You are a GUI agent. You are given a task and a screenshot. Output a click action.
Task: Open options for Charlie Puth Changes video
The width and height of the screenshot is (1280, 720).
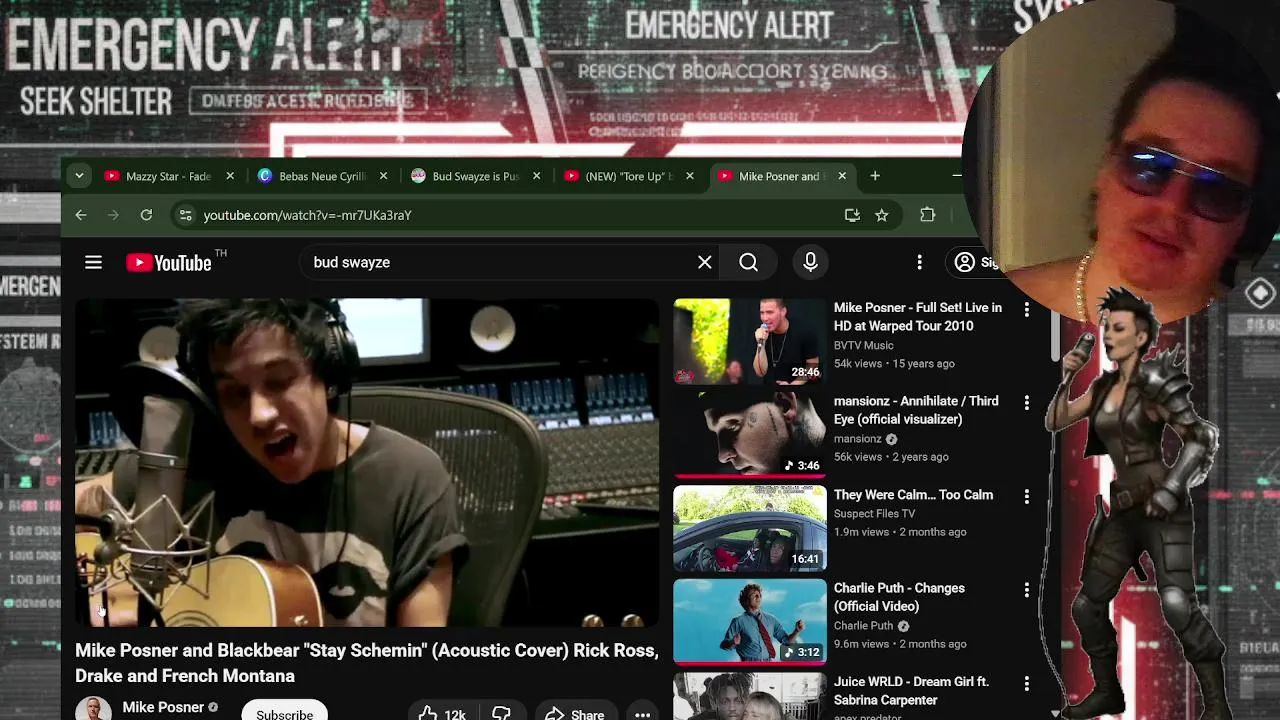1026,590
